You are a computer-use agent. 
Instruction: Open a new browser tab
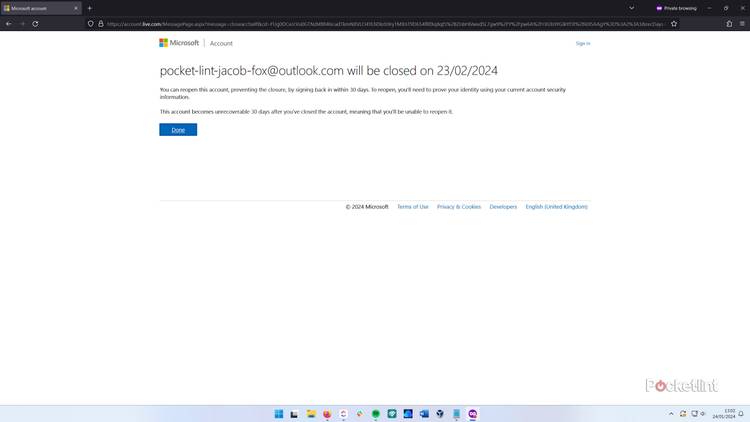pyautogui.click(x=89, y=8)
